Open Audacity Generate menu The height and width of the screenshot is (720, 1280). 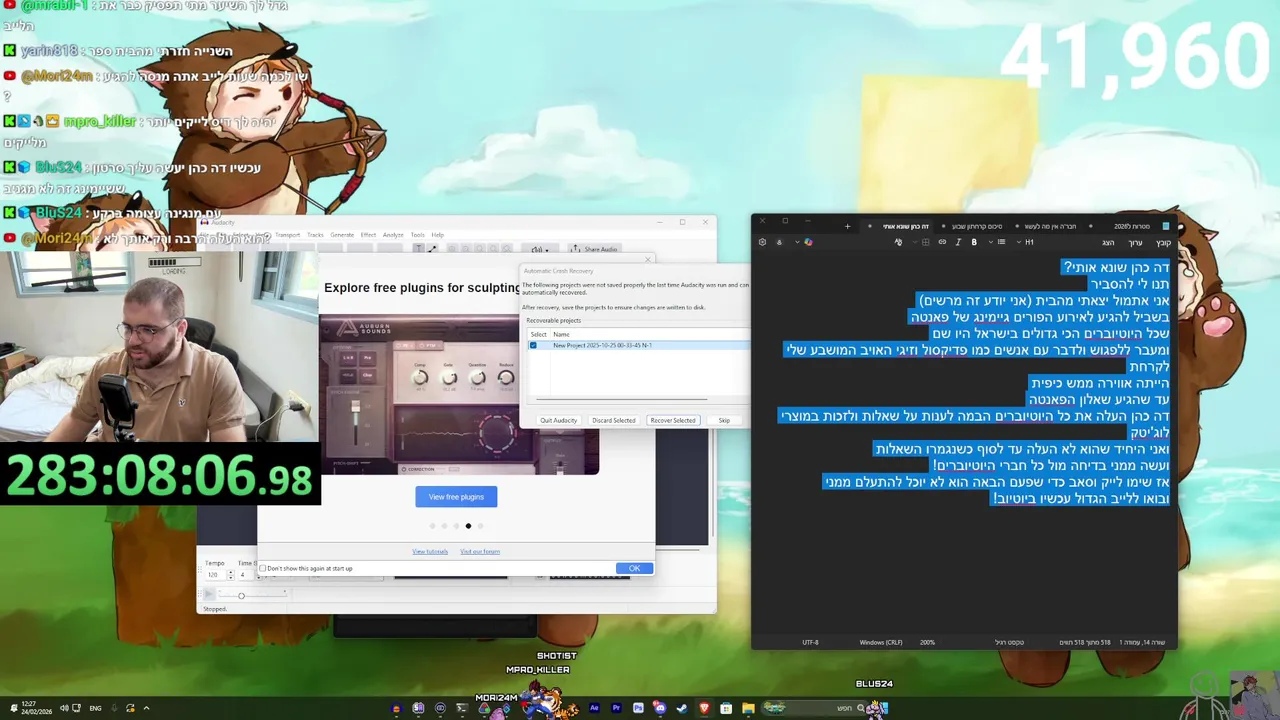(x=342, y=235)
